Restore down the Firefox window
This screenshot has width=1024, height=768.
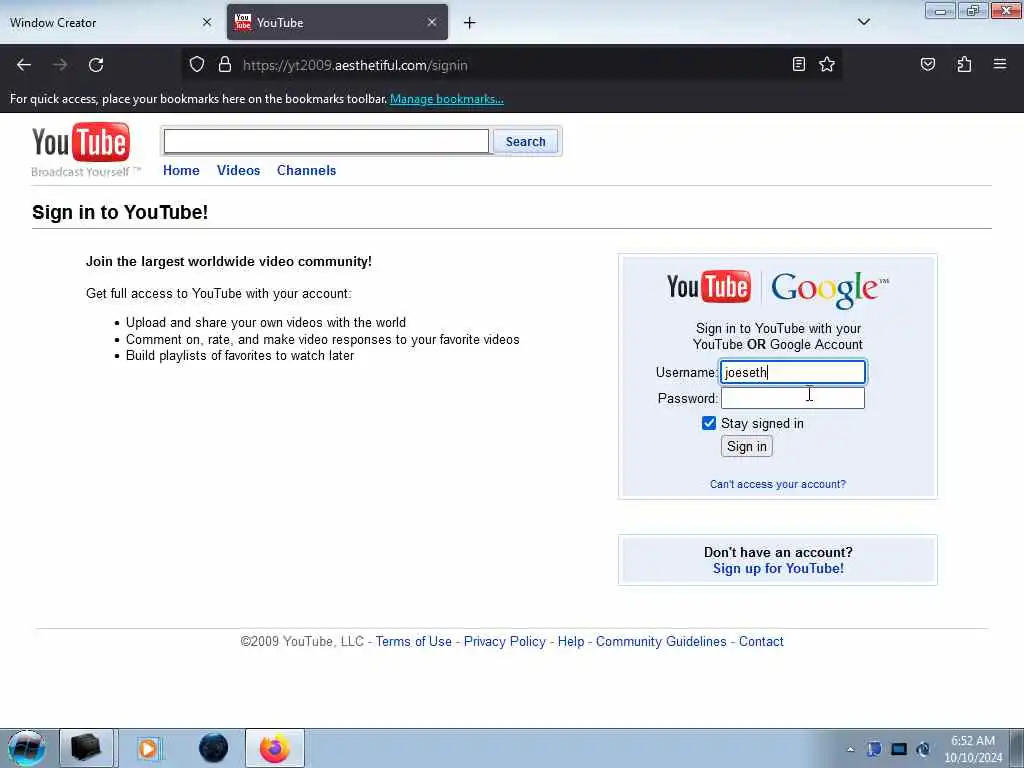point(972,10)
